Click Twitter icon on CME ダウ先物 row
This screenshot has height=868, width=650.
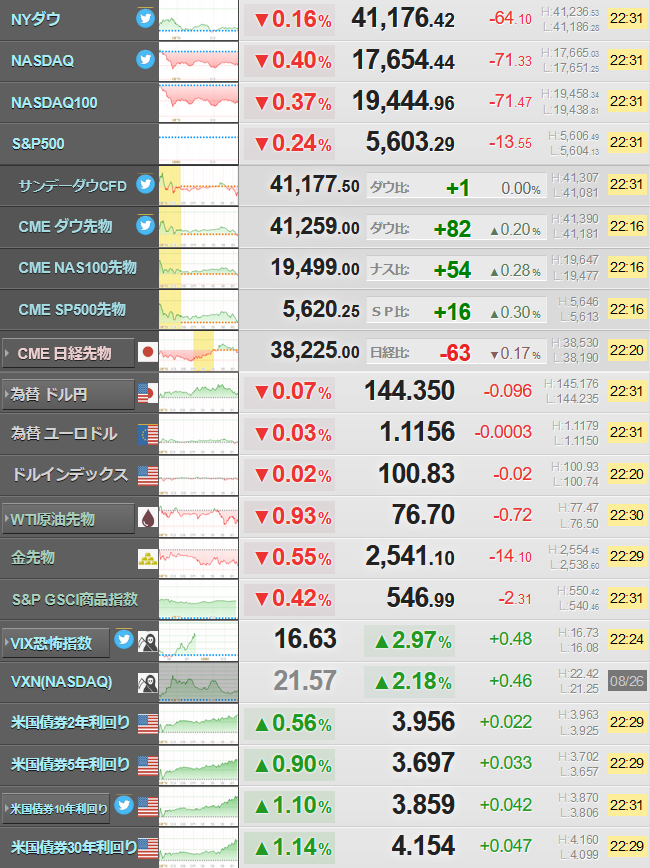pos(145,225)
